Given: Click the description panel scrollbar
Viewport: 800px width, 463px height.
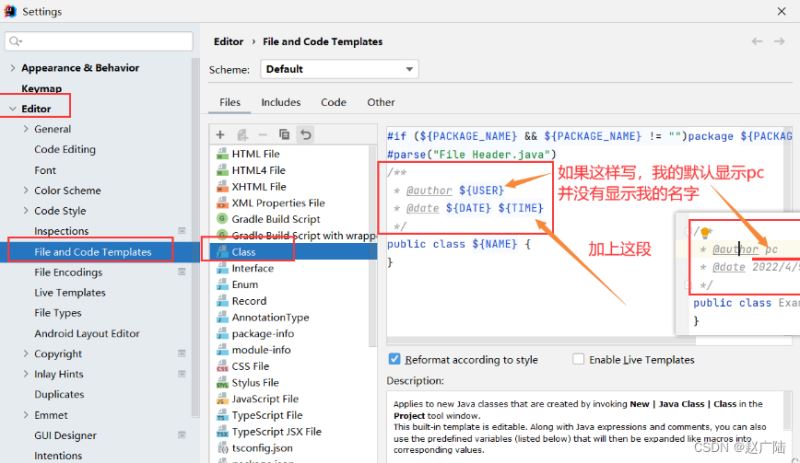Looking at the screenshot, I should tap(788, 413).
